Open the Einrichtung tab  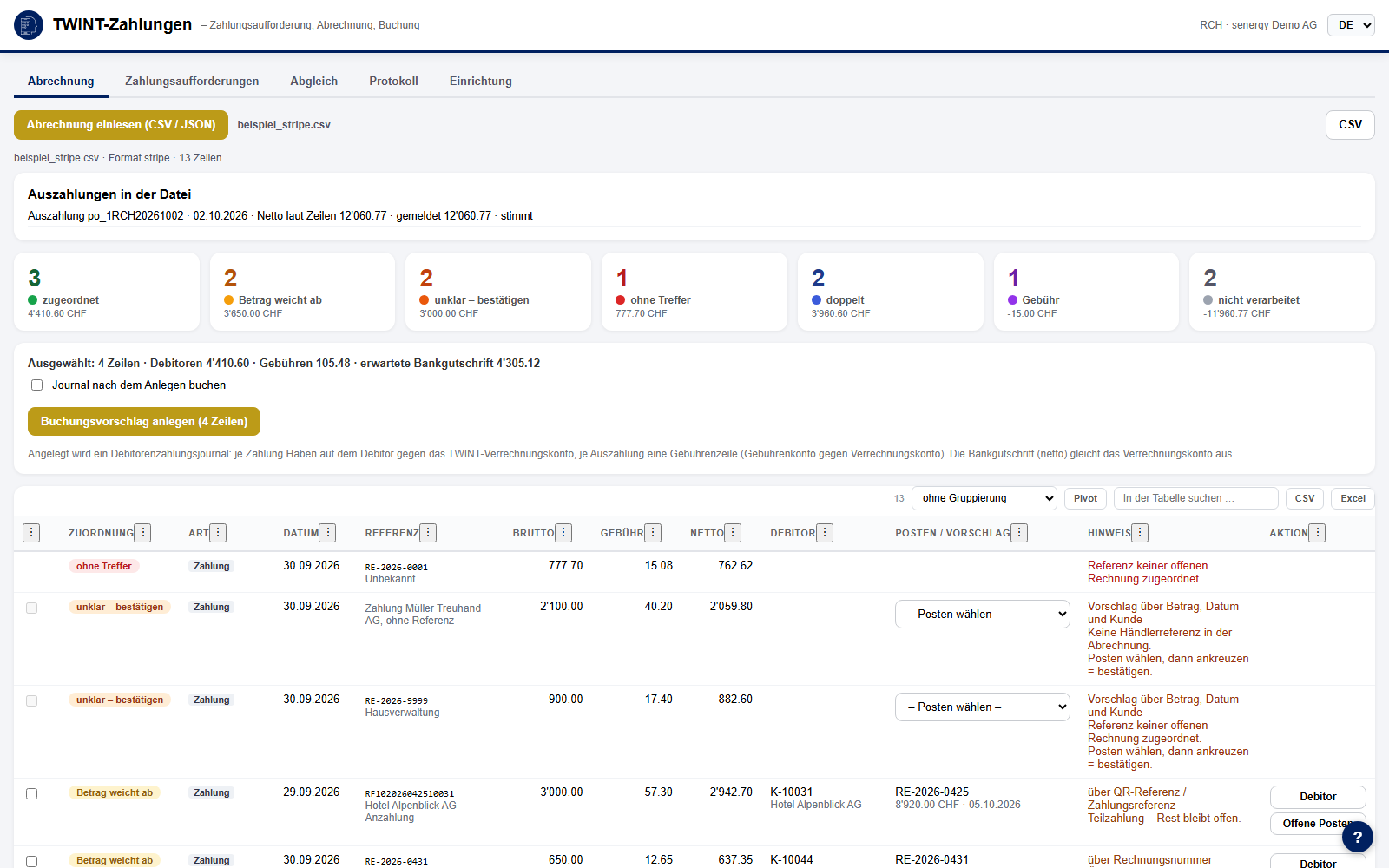(x=481, y=81)
